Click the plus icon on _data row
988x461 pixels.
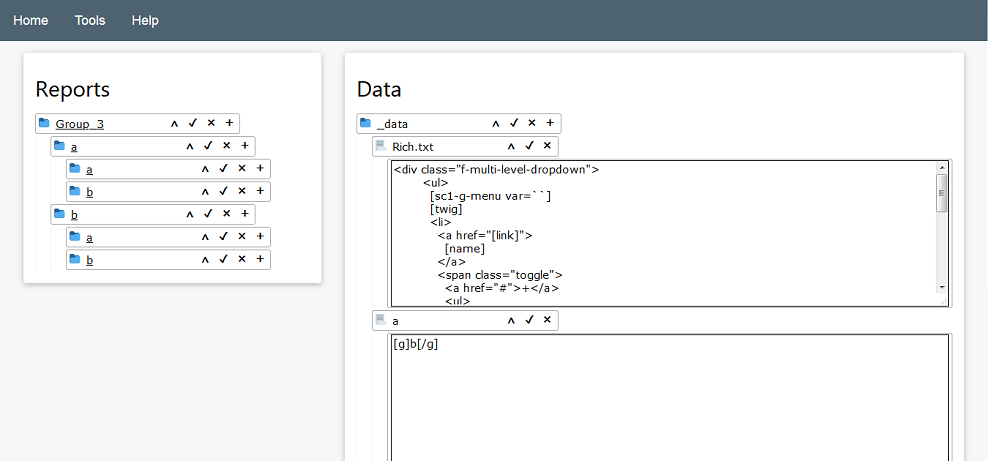tap(550, 123)
